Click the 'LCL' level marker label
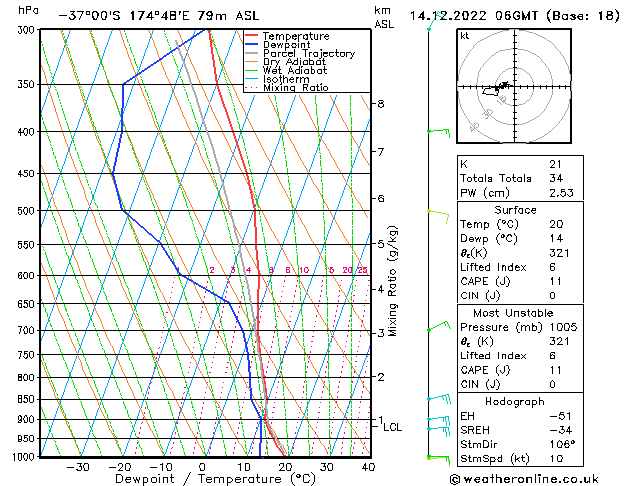The image size is (629, 486). [x=393, y=427]
